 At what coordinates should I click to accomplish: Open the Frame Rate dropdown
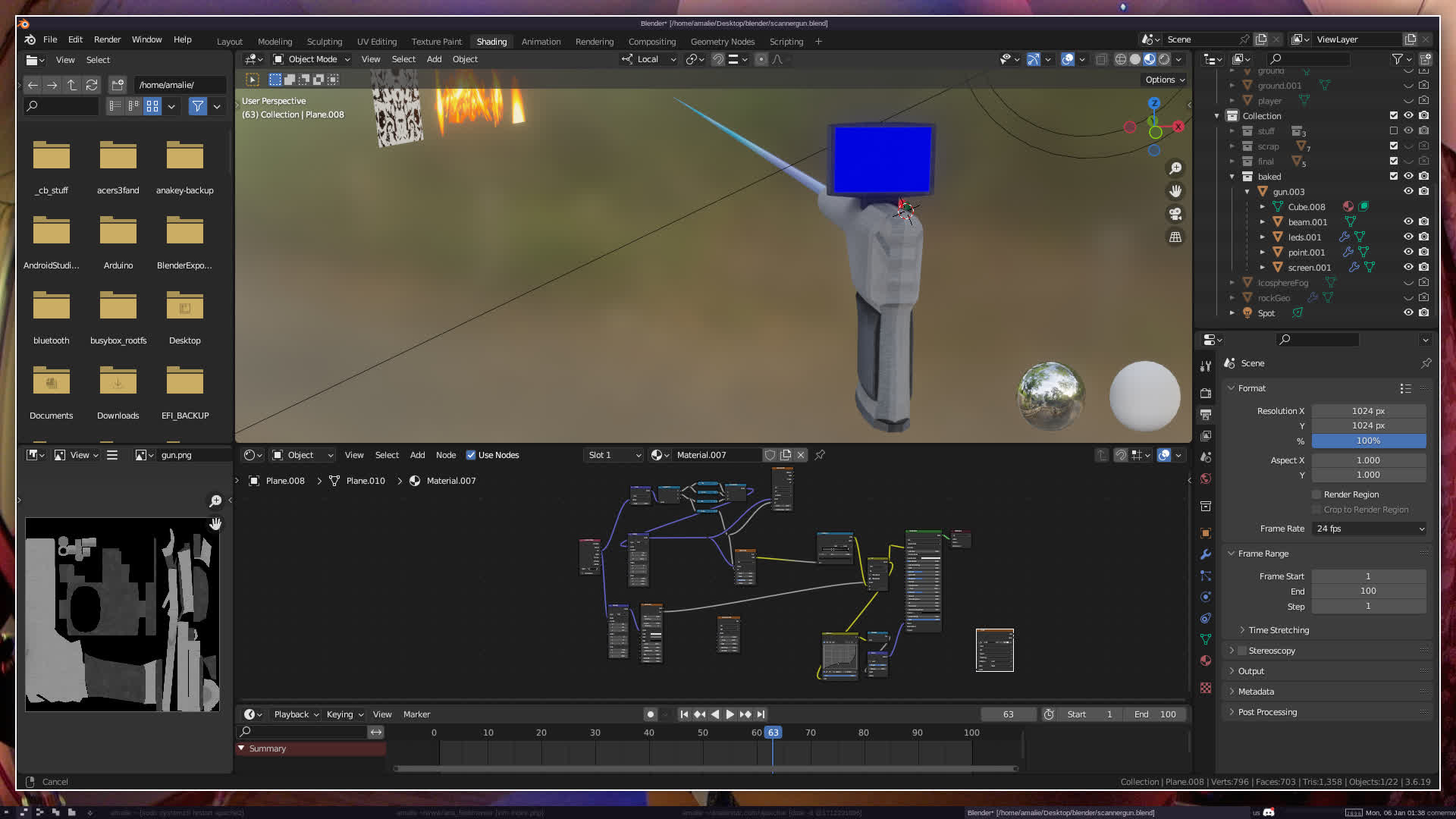tap(1370, 529)
